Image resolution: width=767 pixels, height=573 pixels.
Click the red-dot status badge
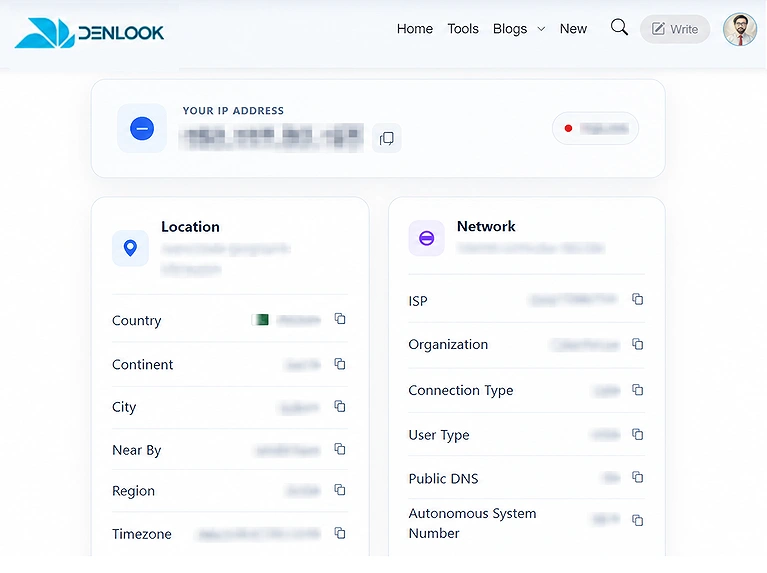(595, 128)
